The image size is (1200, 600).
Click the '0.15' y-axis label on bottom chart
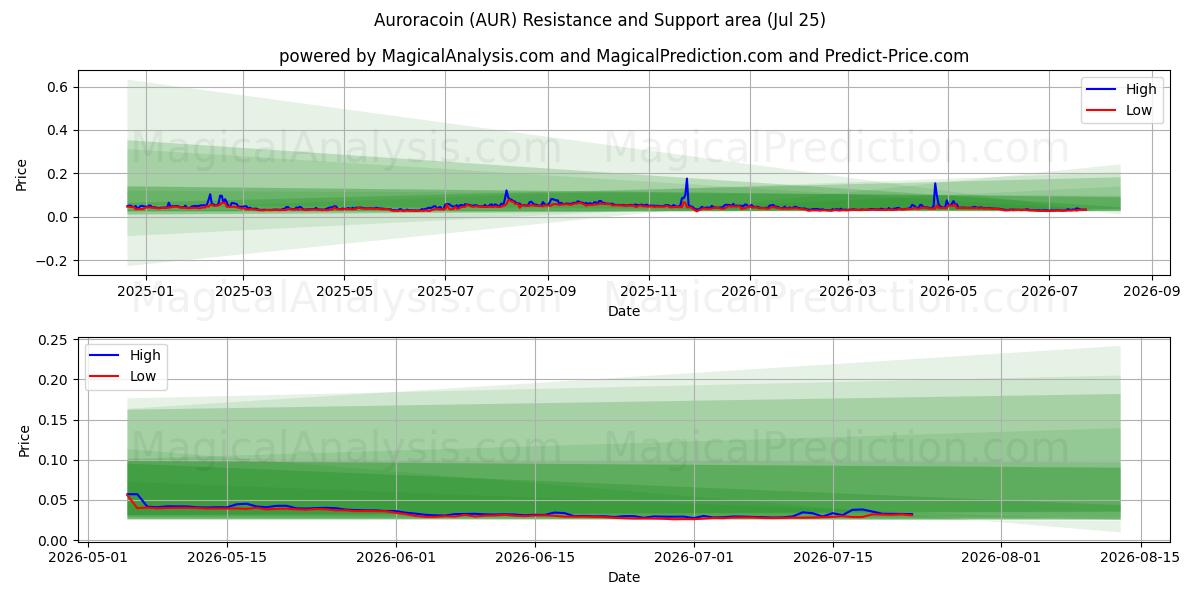point(53,420)
